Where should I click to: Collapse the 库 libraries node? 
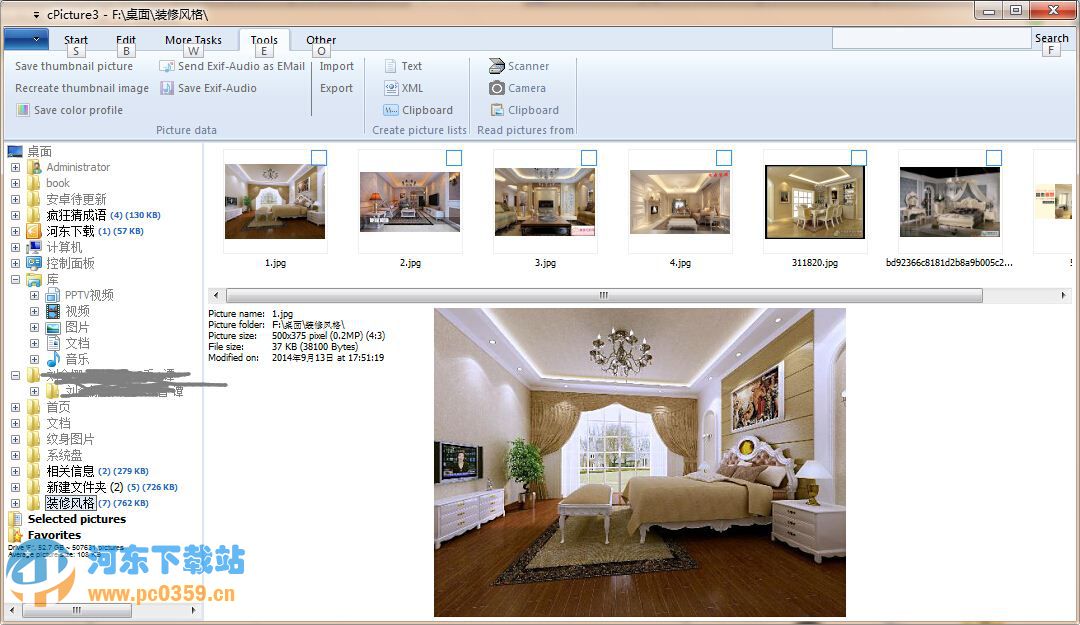[15, 280]
